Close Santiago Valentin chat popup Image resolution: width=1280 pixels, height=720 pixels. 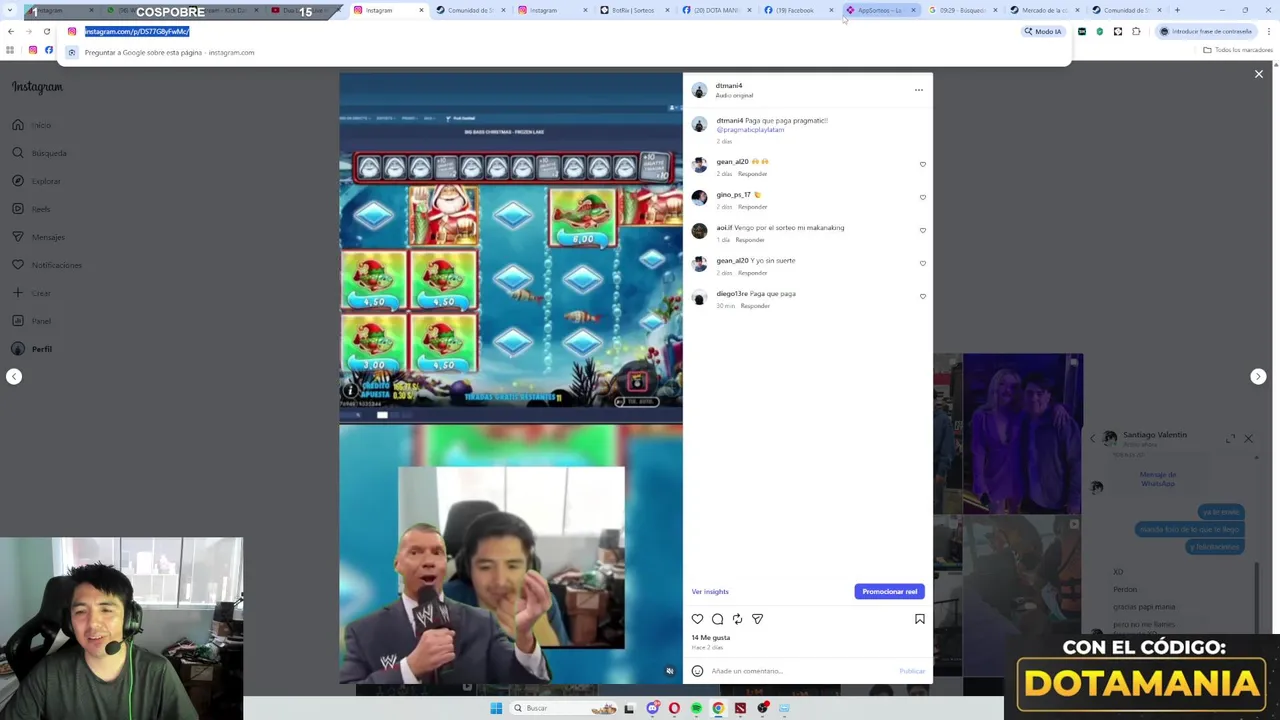[x=1248, y=438]
